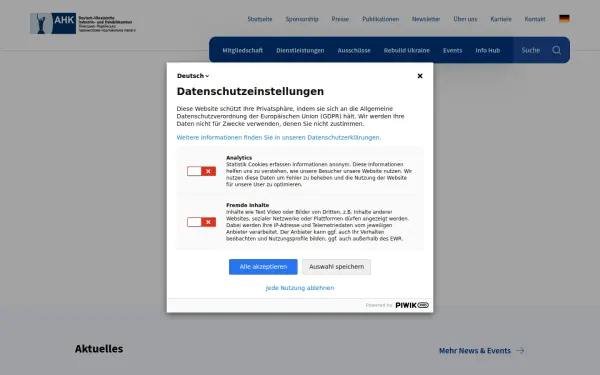
Task: Open the Deutsch language dropdown
Action: [193, 76]
